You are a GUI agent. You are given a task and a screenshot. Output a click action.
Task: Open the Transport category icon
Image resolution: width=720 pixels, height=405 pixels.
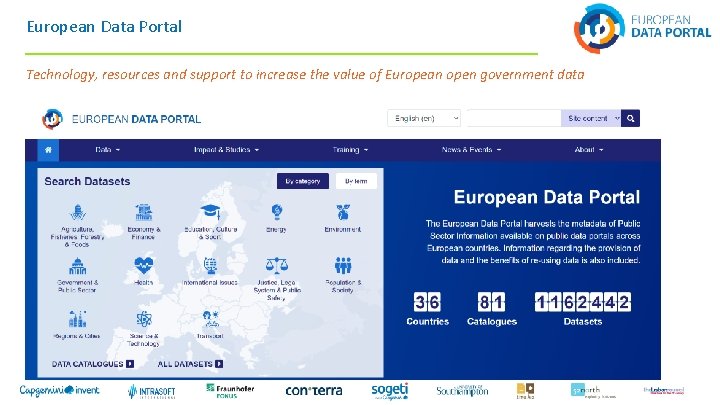click(x=211, y=319)
